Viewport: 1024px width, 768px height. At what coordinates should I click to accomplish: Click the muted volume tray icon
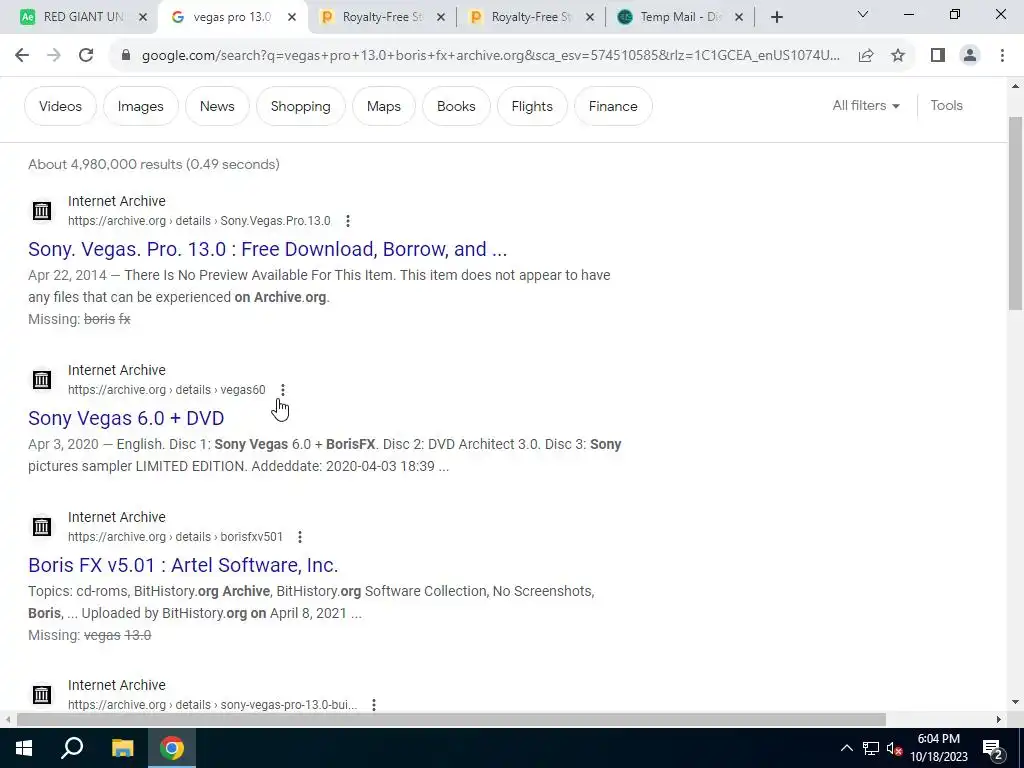[x=895, y=748]
